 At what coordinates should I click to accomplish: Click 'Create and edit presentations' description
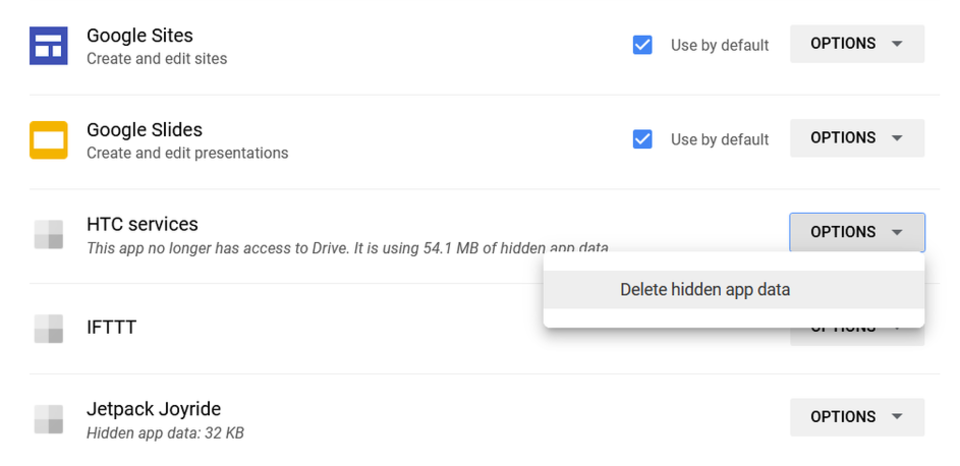click(x=187, y=153)
